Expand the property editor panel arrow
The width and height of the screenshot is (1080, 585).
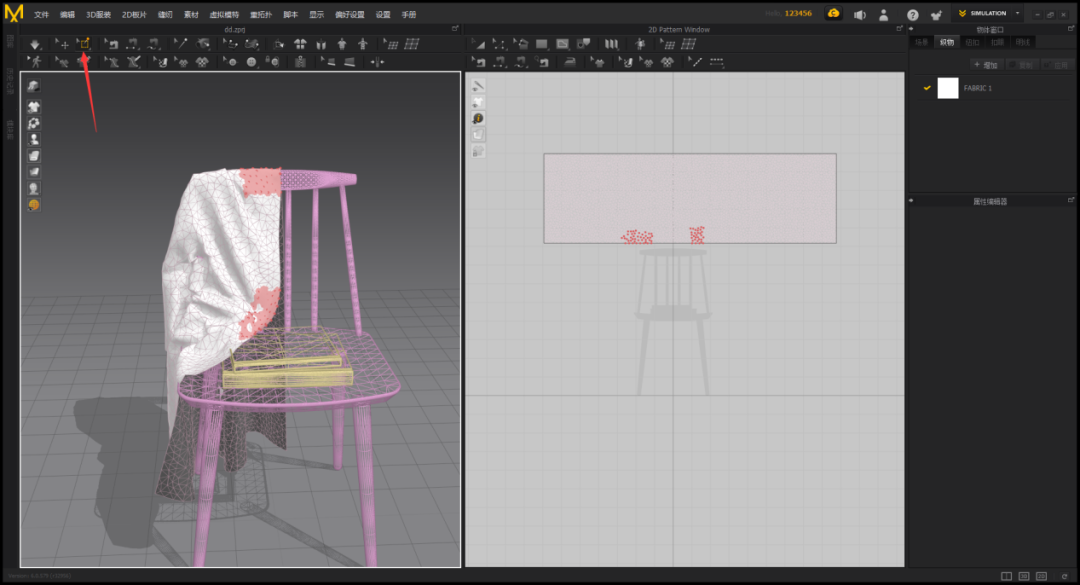(911, 201)
